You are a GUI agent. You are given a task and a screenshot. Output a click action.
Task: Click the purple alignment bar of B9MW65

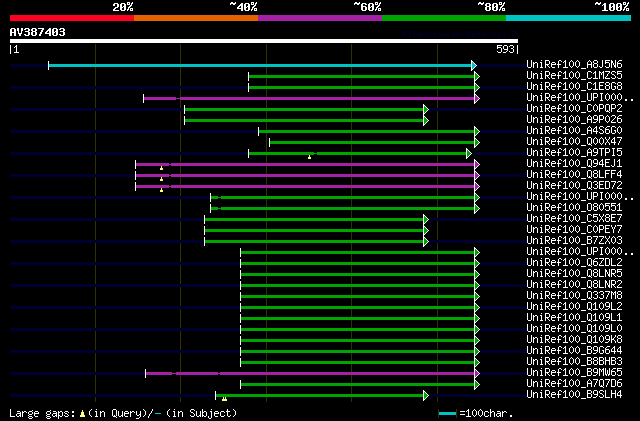click(310, 373)
